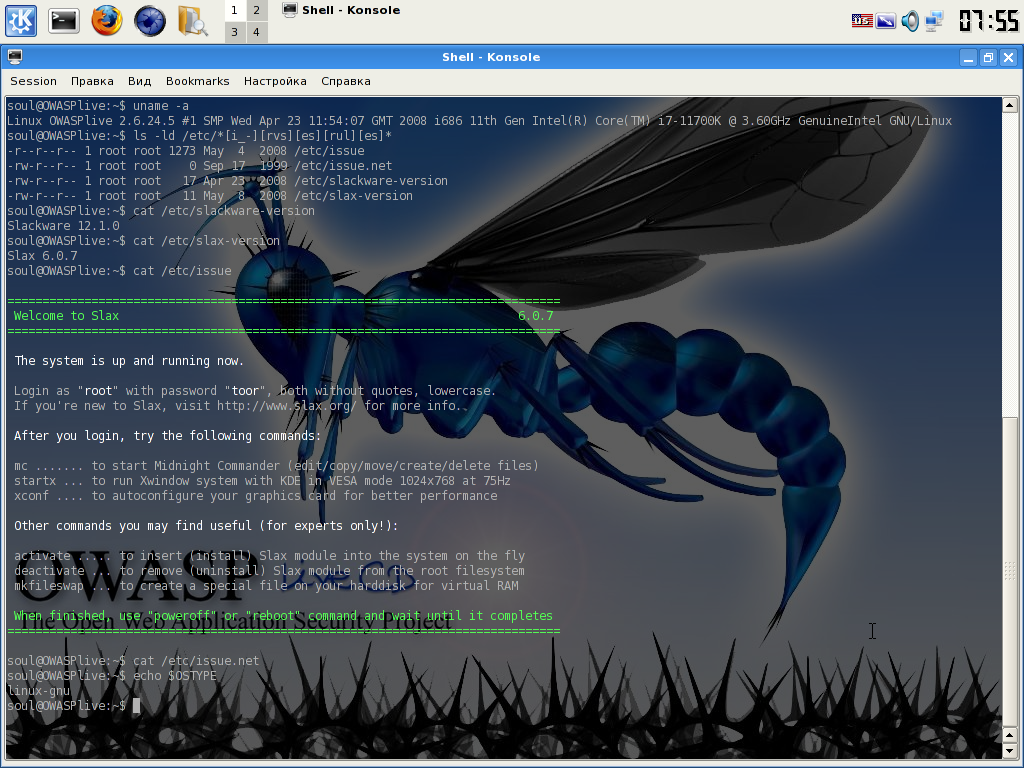Minimize the Konsole window
This screenshot has width=1024, height=768.
[968, 57]
